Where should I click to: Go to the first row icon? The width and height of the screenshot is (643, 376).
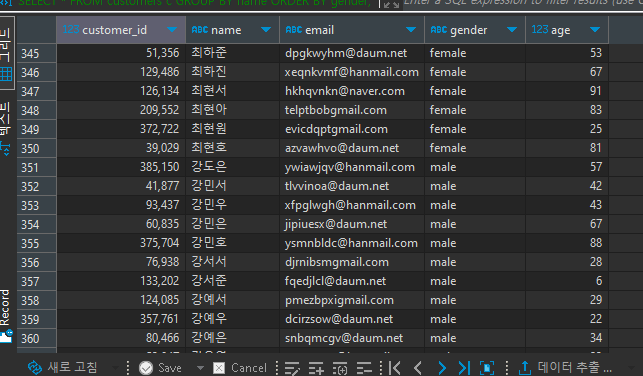click(x=394, y=368)
